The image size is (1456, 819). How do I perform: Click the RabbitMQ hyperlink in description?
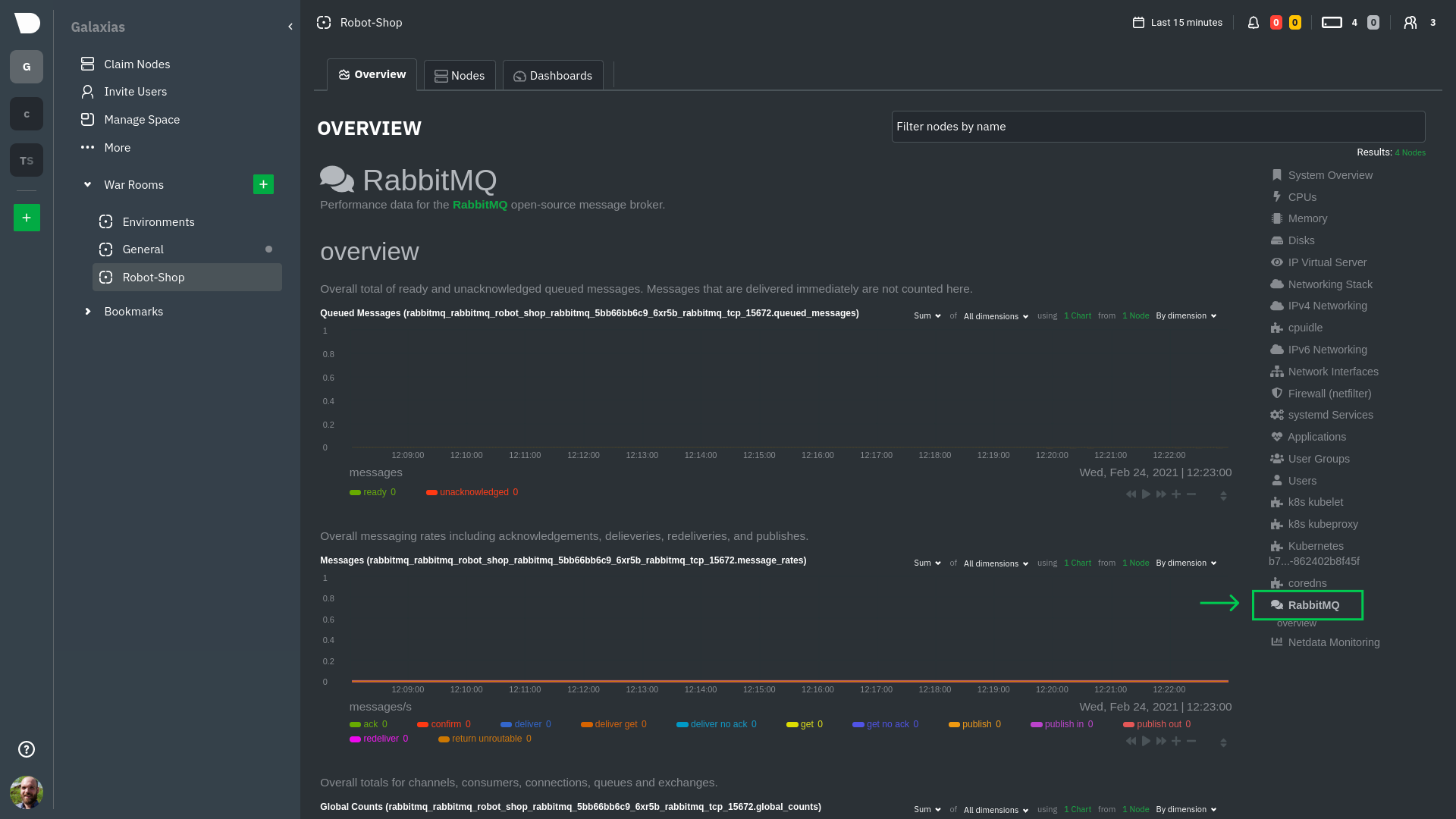[x=480, y=205]
